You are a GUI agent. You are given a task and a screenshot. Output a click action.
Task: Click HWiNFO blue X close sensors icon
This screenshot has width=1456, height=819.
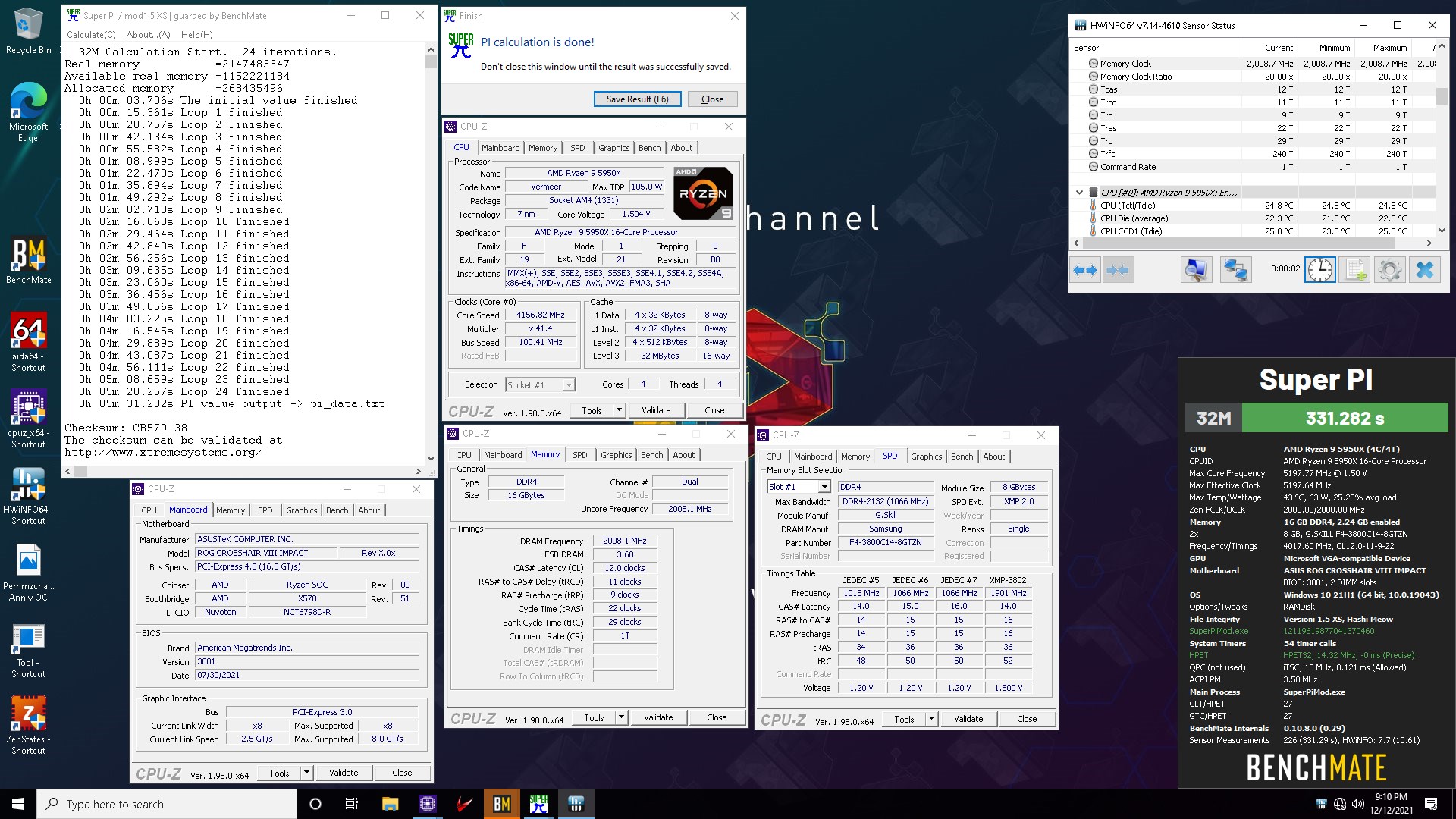(x=1425, y=270)
